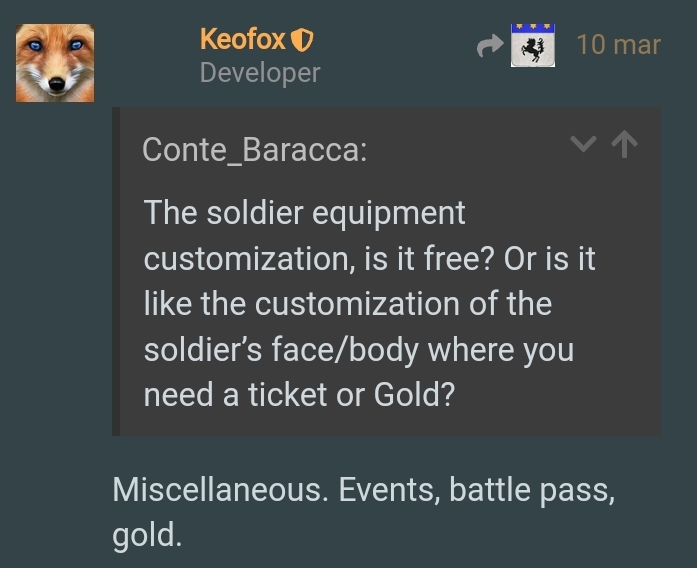Viewport: 697px width, 568px height.
Task: Jump to quoted post via up arrow
Action: tap(624, 145)
